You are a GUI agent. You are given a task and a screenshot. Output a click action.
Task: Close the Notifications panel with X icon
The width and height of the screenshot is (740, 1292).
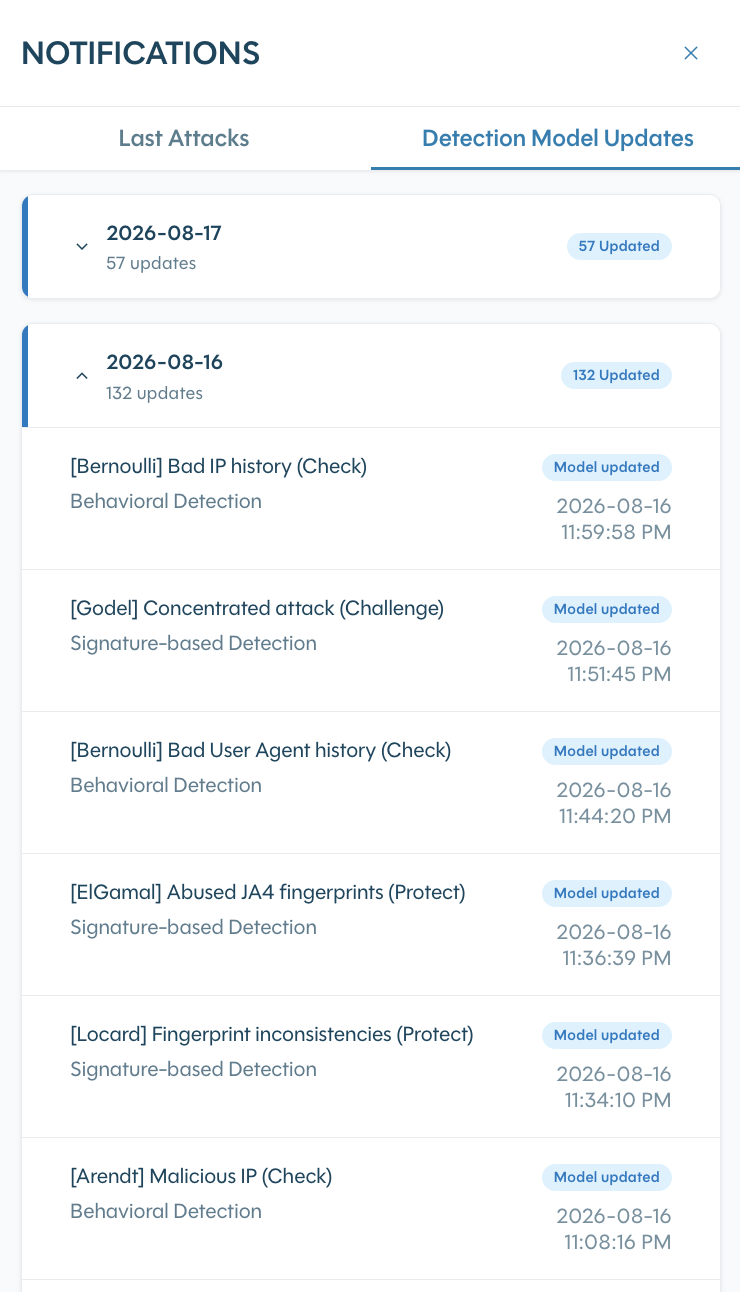tap(690, 53)
